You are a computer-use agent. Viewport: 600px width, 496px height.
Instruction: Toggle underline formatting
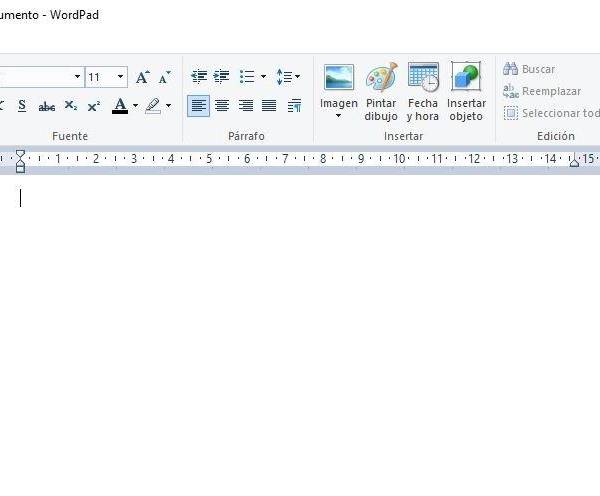pyautogui.click(x=22, y=106)
